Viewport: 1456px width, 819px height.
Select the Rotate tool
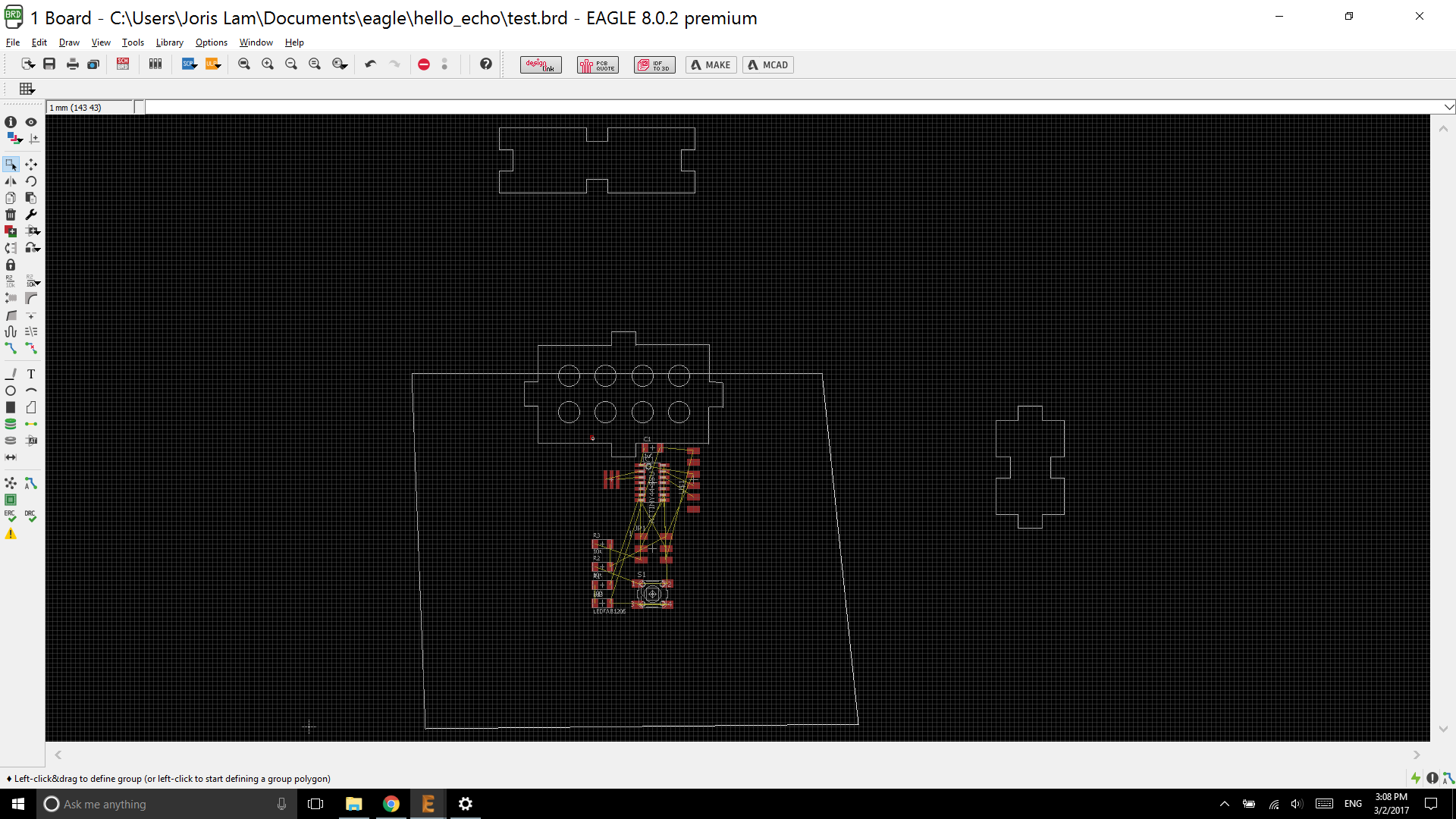click(x=31, y=181)
